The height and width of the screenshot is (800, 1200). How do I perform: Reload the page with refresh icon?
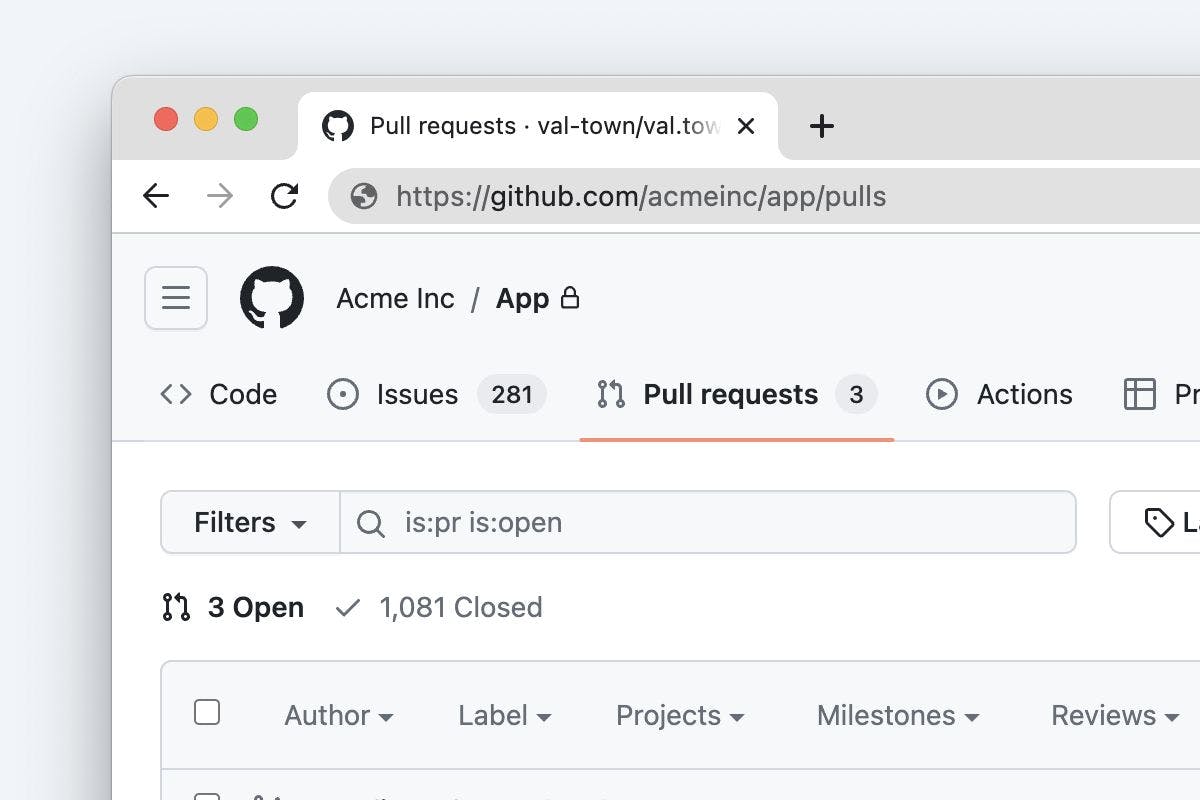pos(285,196)
